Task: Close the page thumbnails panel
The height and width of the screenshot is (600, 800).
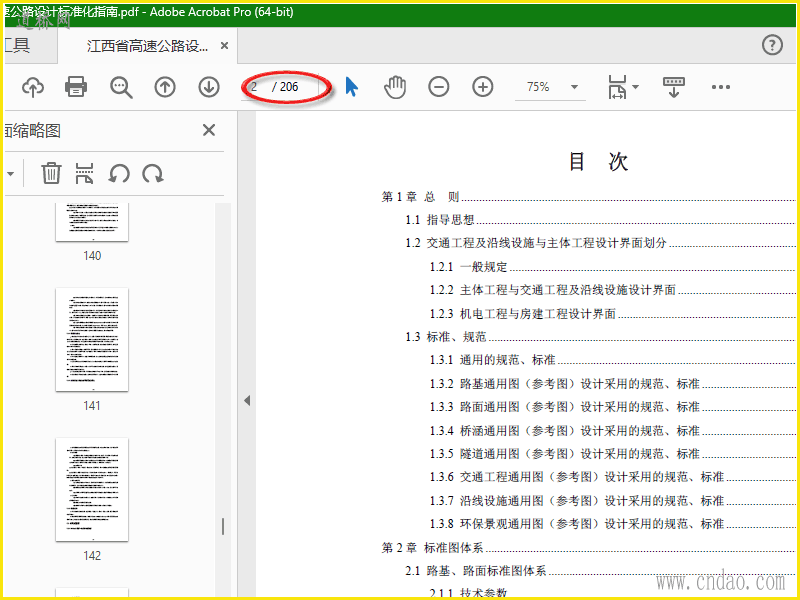Action: click(x=209, y=130)
